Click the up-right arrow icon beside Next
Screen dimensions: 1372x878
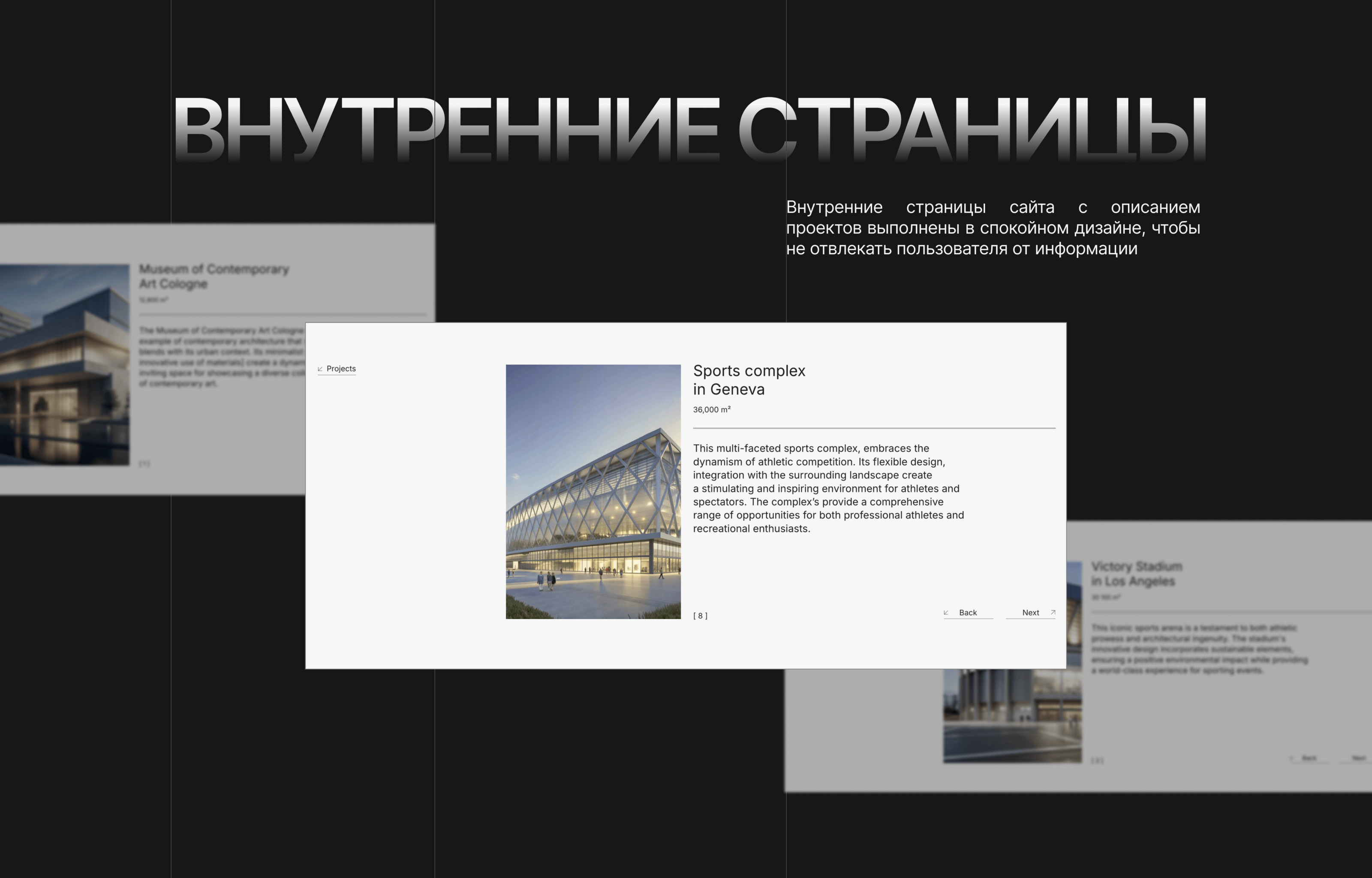click(x=1053, y=612)
